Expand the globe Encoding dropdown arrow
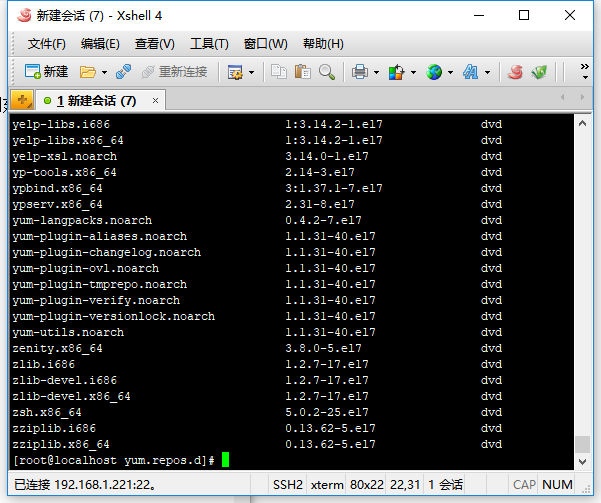Viewport: 601px width, 503px height. (x=450, y=72)
